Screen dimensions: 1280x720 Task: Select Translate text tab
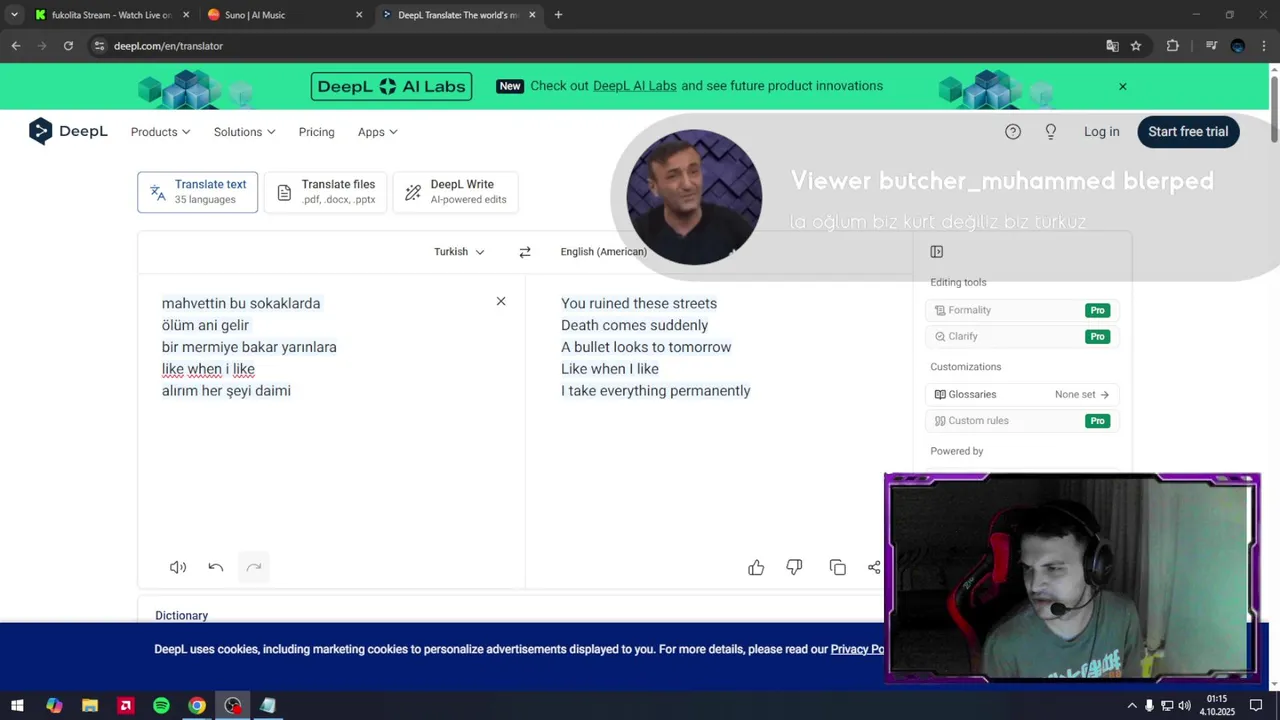pos(197,192)
